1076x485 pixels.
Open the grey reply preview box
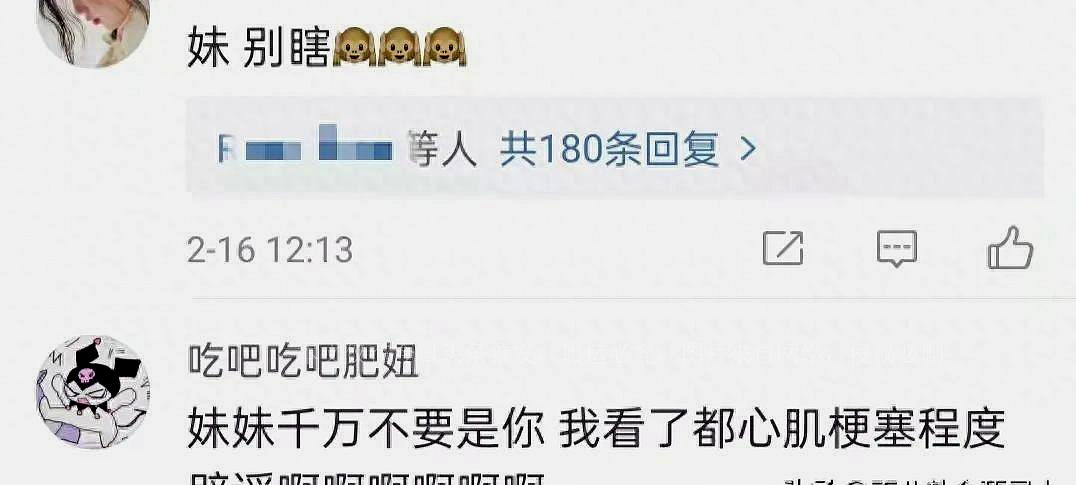[615, 147]
